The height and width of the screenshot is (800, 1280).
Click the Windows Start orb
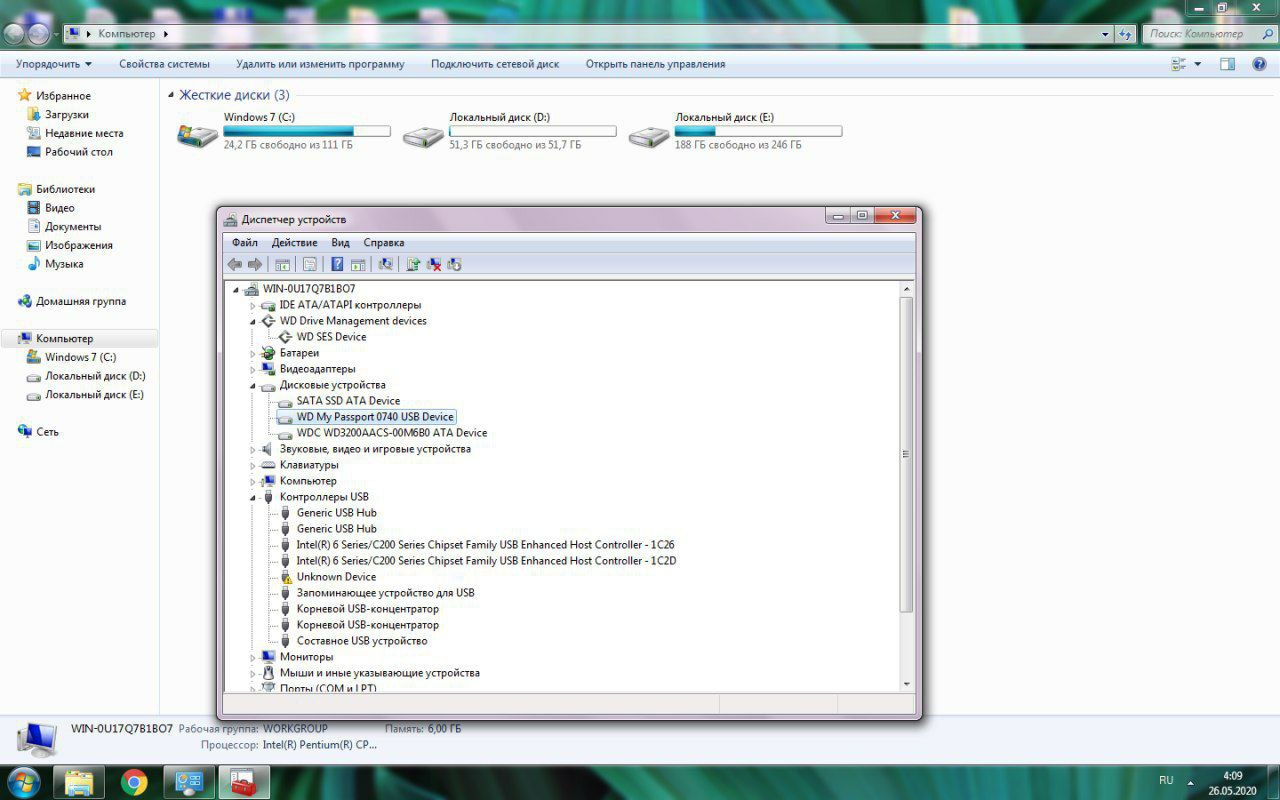(x=23, y=781)
